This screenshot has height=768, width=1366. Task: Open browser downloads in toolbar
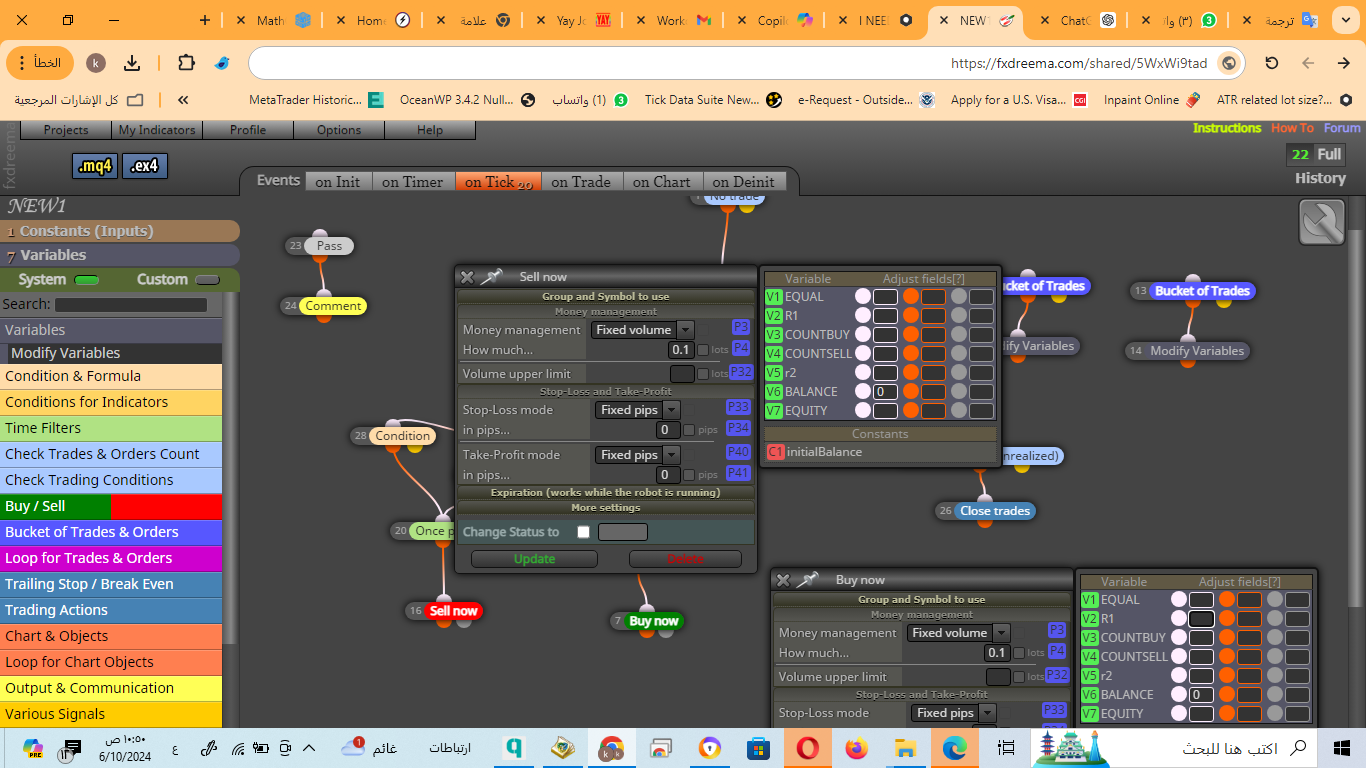click(132, 63)
